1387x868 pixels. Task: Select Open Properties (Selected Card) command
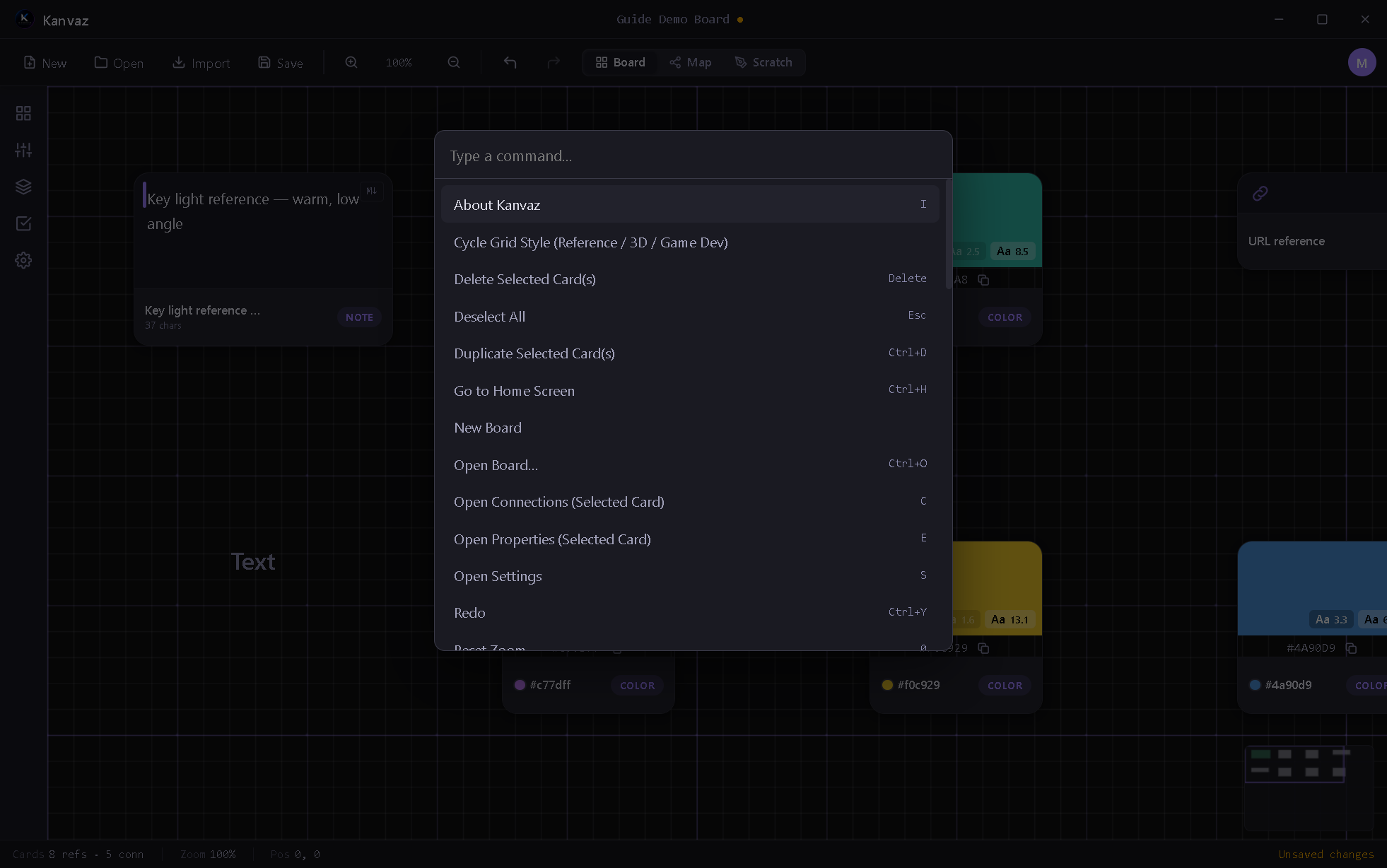pyautogui.click(x=690, y=539)
